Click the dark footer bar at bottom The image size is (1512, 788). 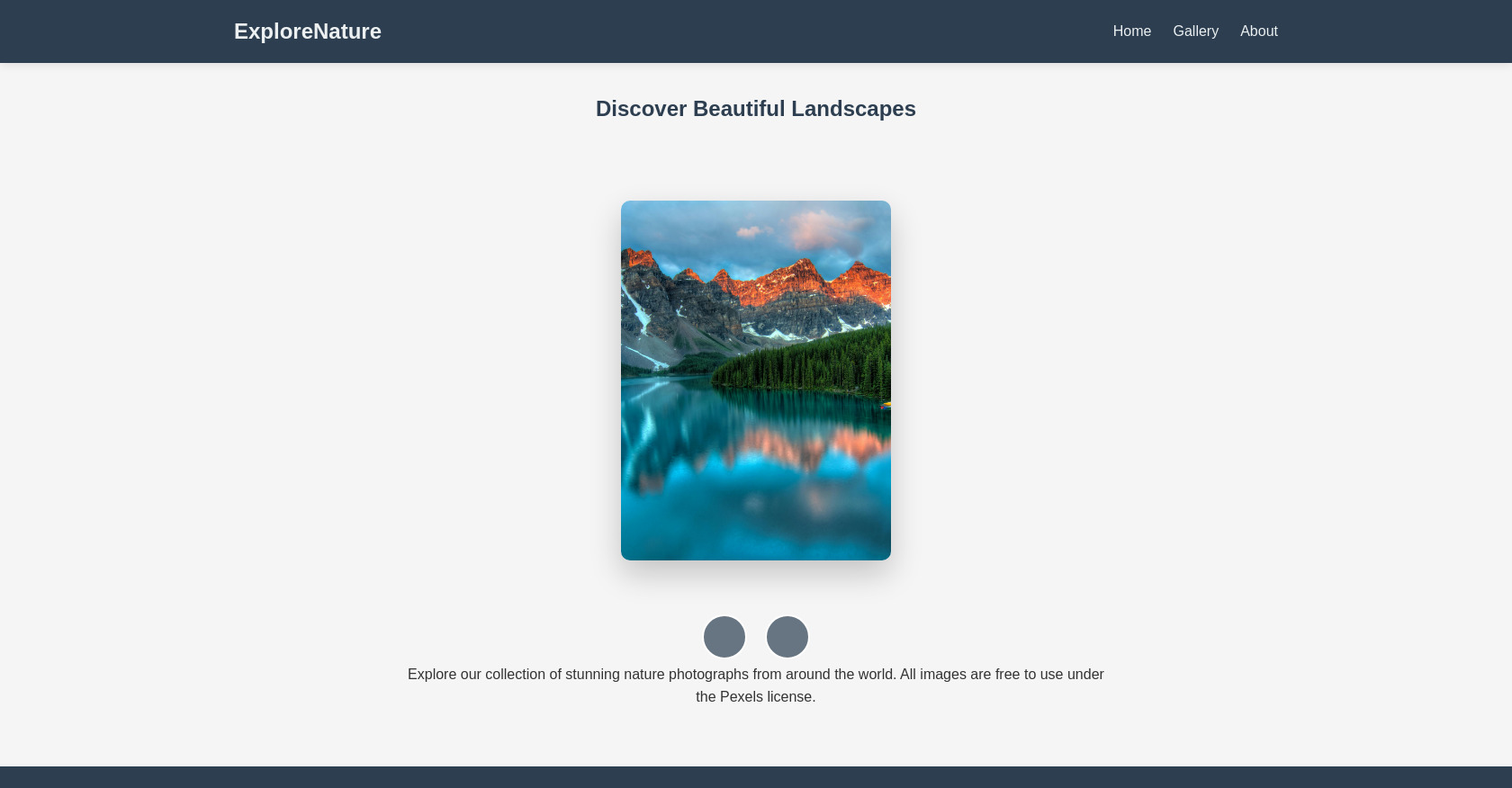coord(756,777)
